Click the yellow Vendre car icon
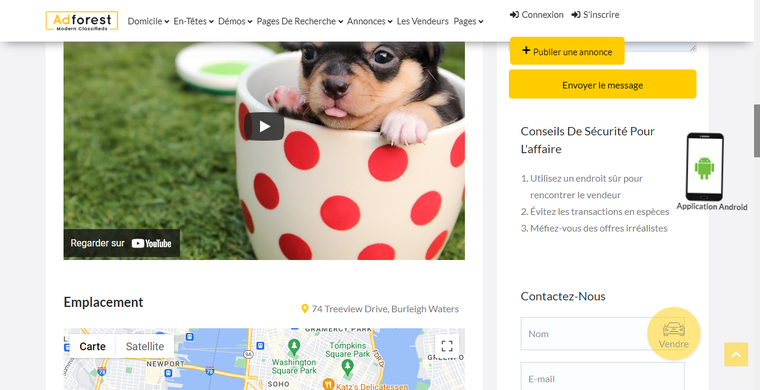The height and width of the screenshot is (390, 760). click(x=674, y=329)
